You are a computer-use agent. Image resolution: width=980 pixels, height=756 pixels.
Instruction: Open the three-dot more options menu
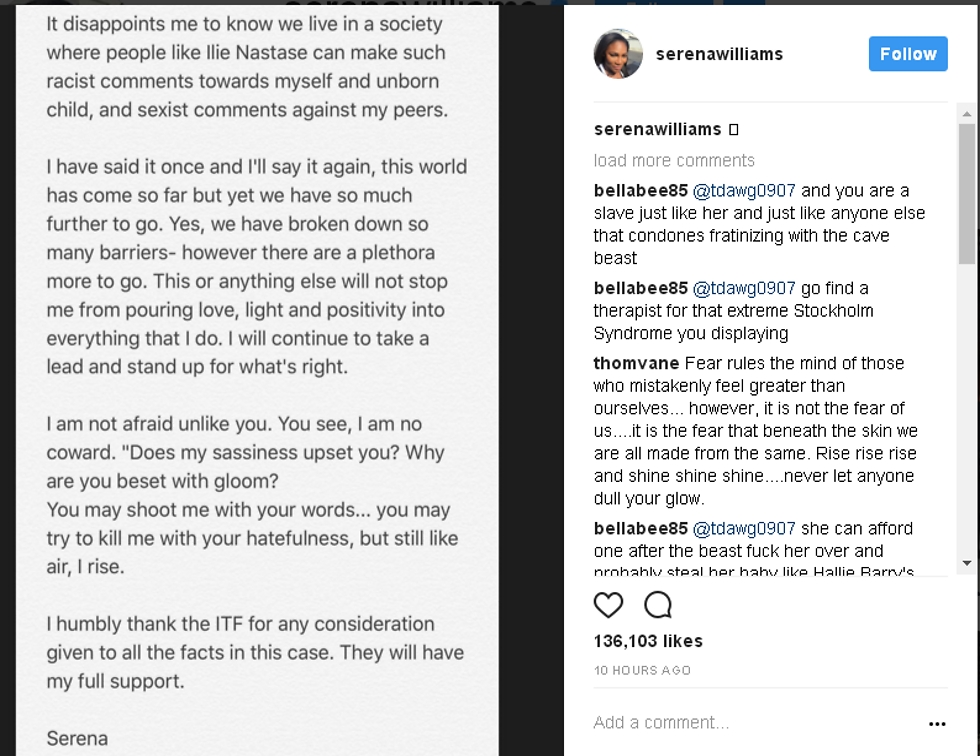click(x=937, y=724)
